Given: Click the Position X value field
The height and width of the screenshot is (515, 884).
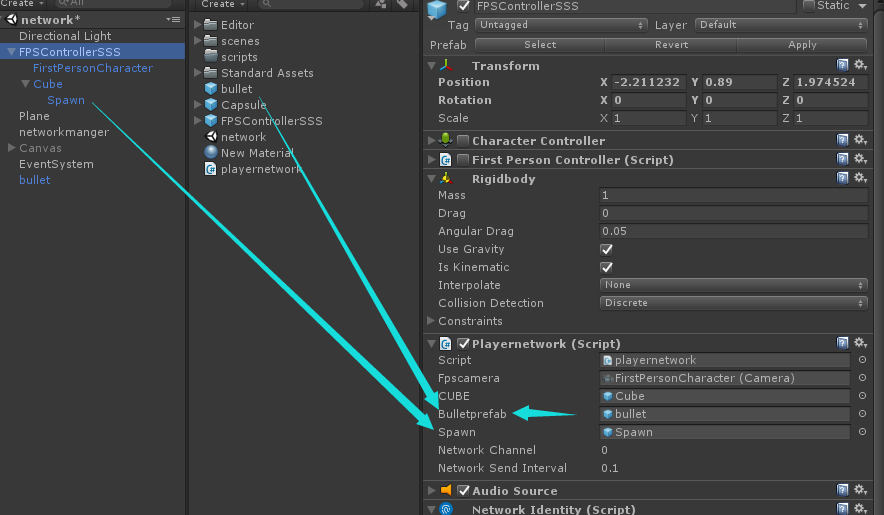Looking at the screenshot, I should [648, 82].
